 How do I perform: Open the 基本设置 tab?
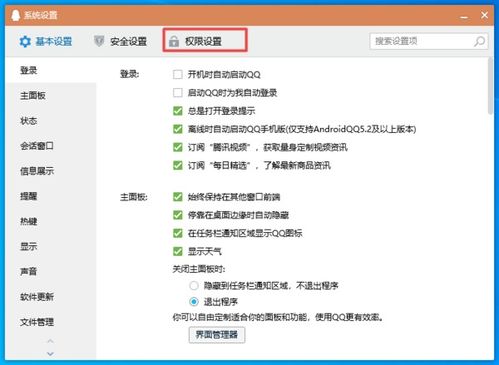point(46,42)
